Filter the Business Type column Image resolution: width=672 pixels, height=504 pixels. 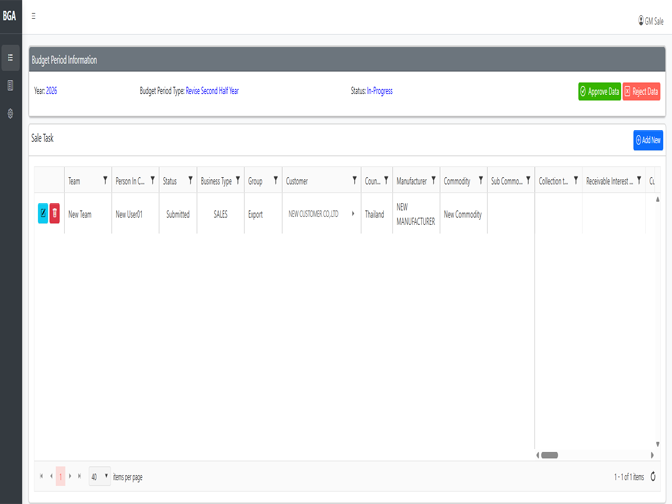pos(237,180)
